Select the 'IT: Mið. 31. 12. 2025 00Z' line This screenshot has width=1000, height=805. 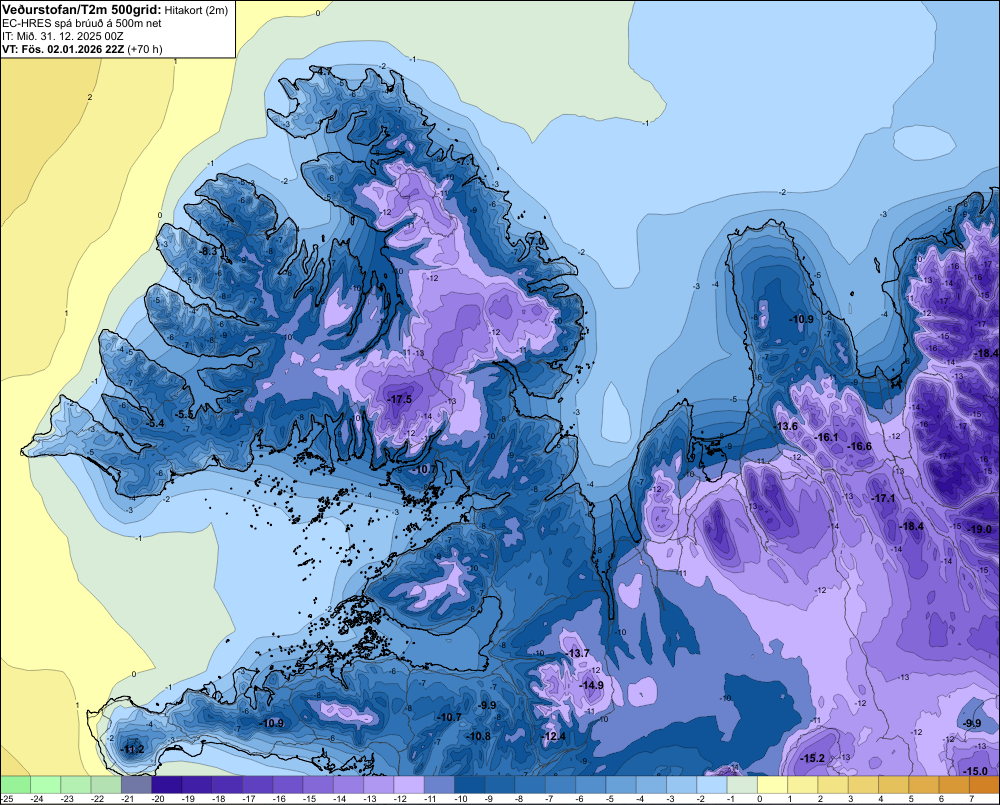pos(63,36)
